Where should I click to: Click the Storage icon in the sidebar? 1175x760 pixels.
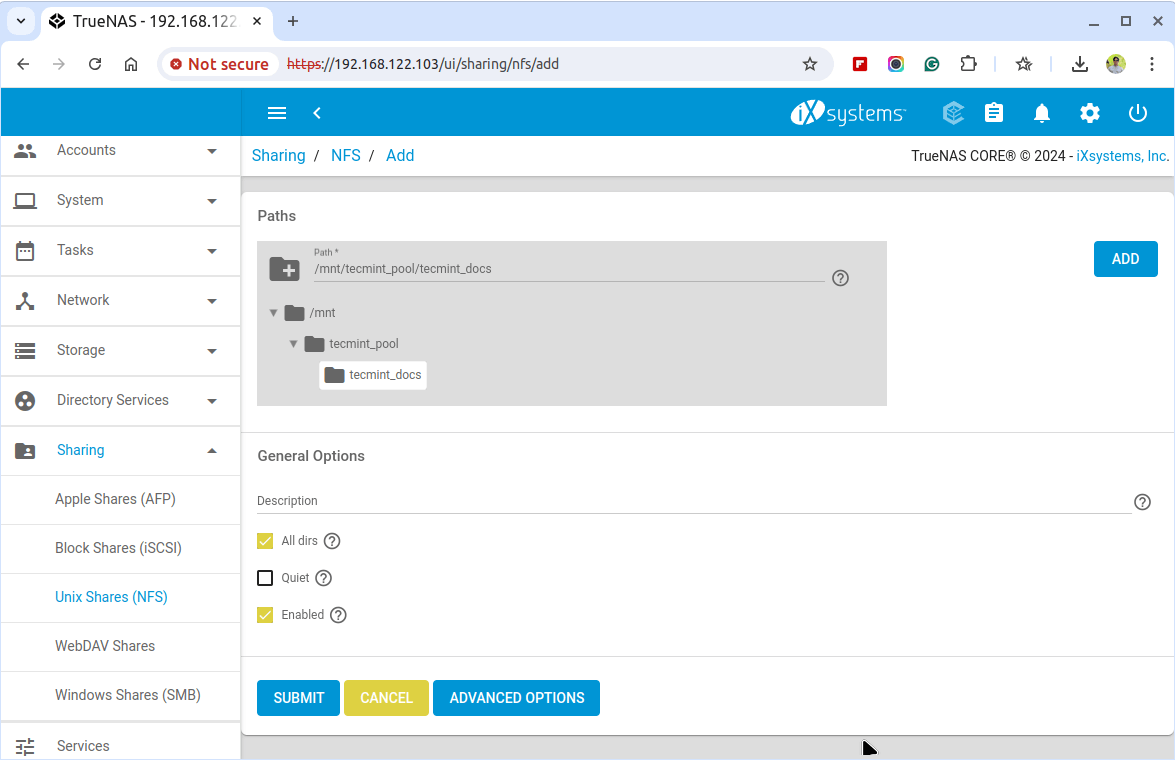[25, 350]
